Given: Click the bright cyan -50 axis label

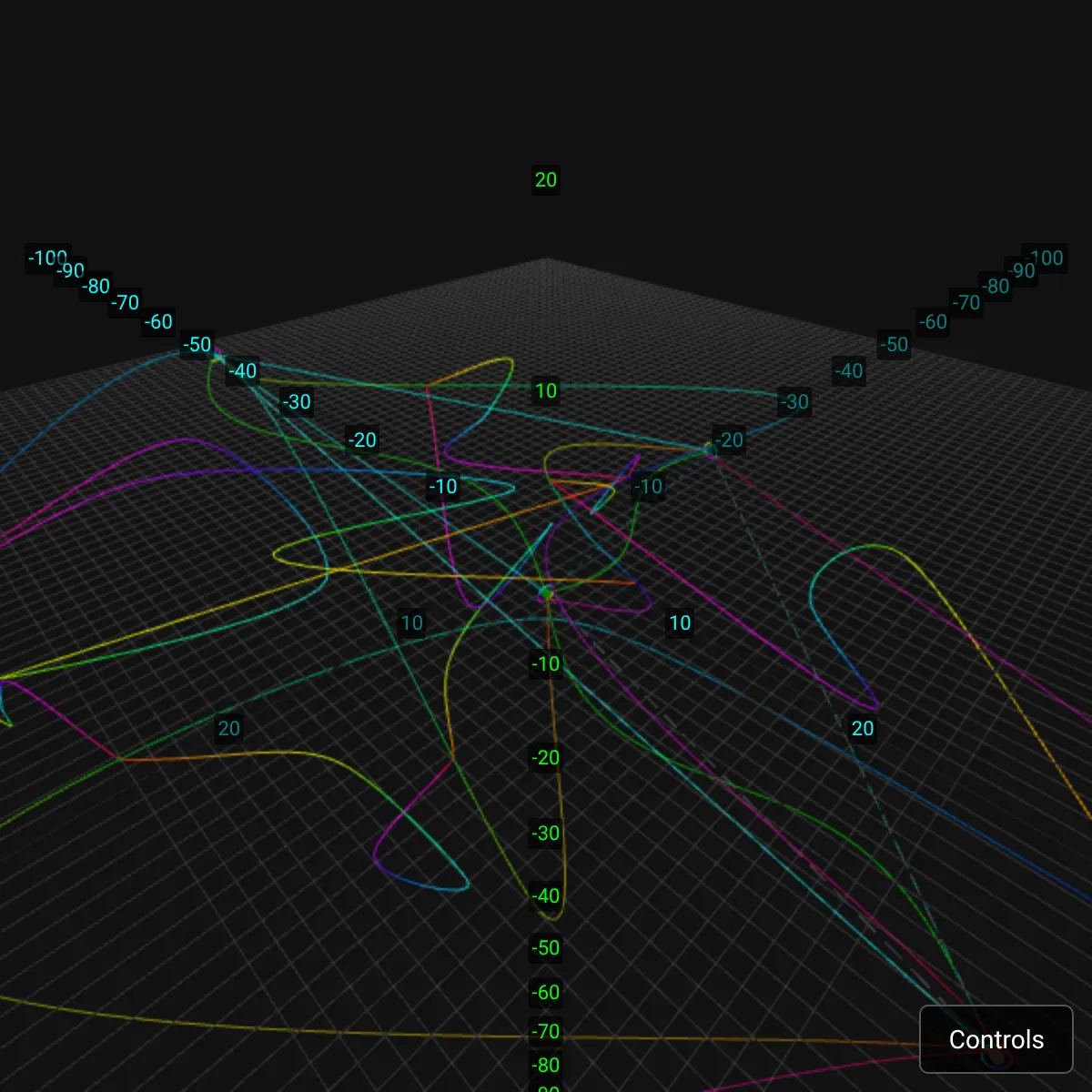Looking at the screenshot, I should click(197, 345).
